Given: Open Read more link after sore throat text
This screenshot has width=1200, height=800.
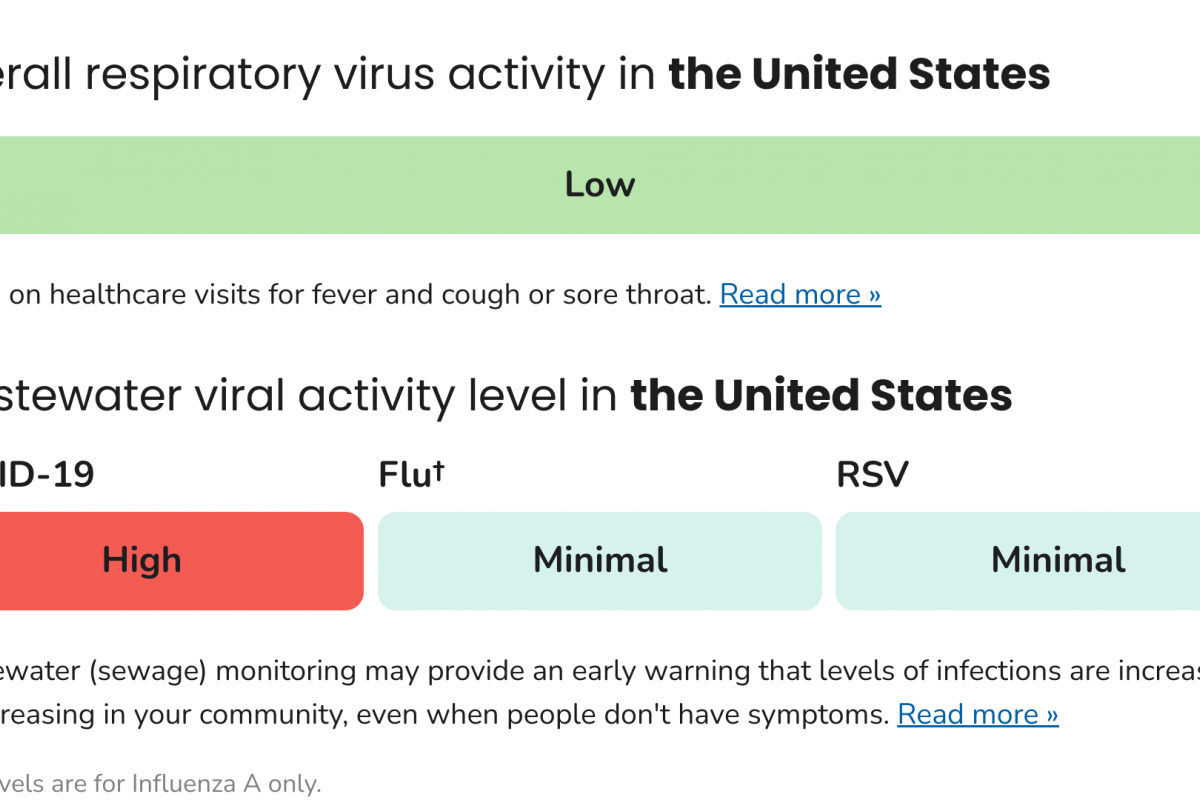Looking at the screenshot, I should 800,294.
